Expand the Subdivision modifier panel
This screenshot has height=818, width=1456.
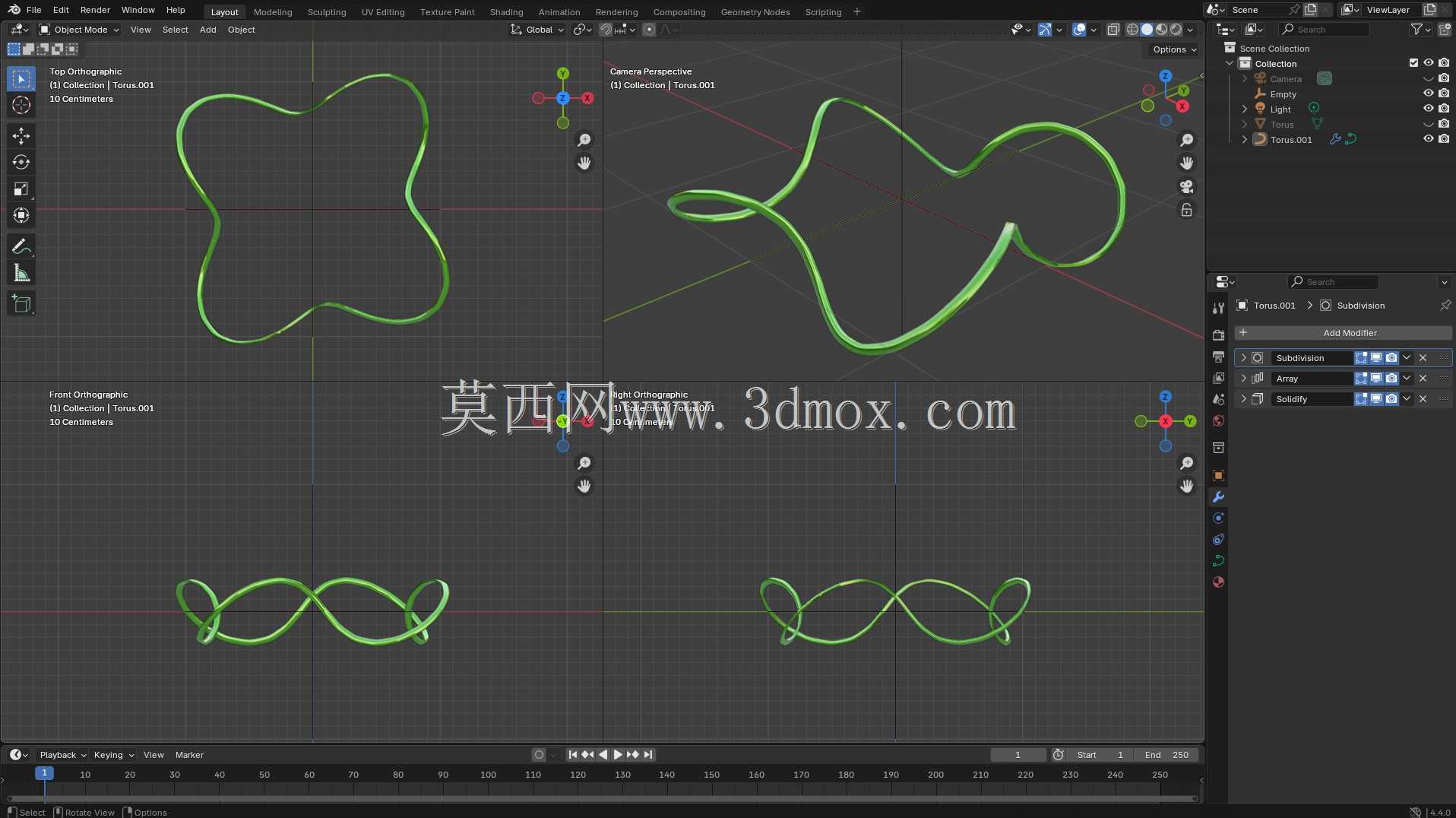tap(1243, 358)
